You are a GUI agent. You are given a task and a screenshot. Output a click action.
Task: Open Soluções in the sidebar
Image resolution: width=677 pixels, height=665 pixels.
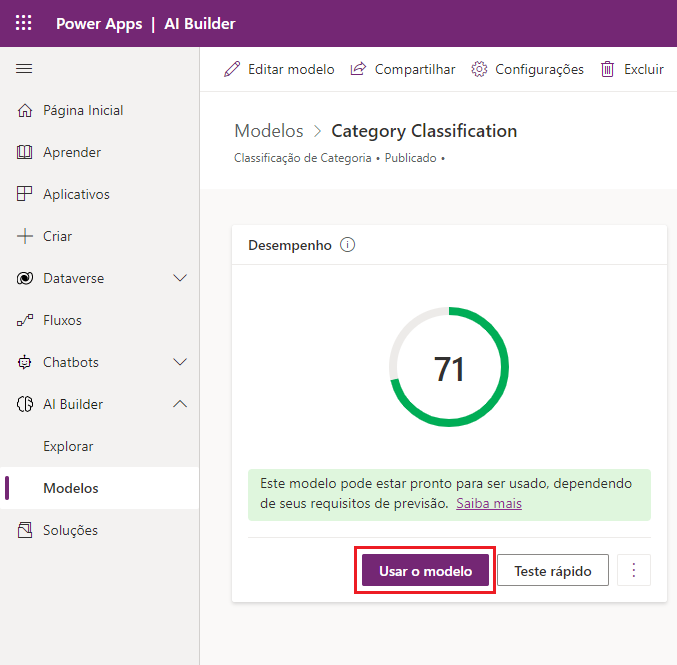click(70, 530)
